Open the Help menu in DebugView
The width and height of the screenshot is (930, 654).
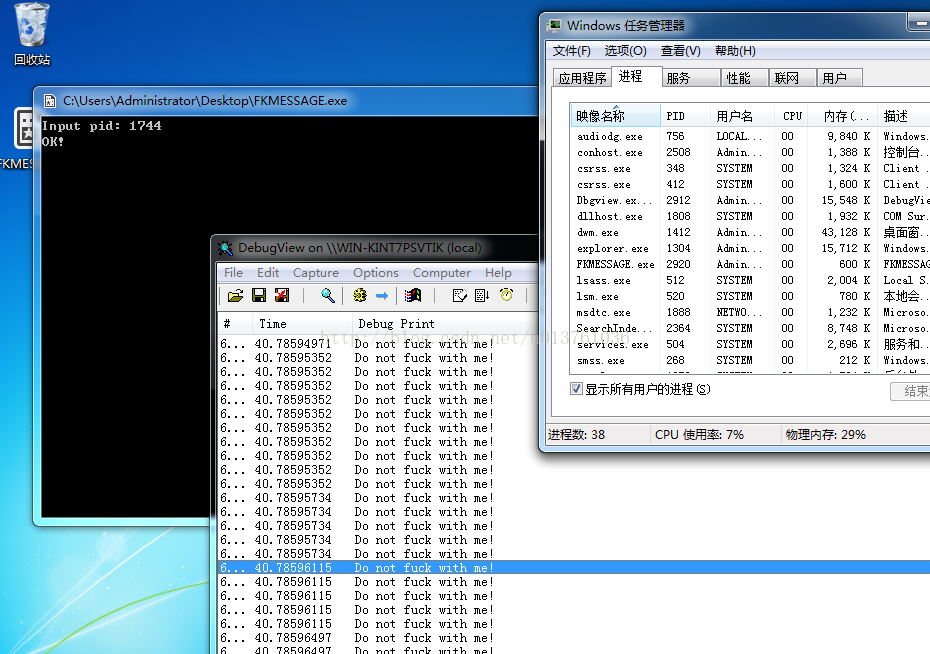pyautogui.click(x=498, y=273)
